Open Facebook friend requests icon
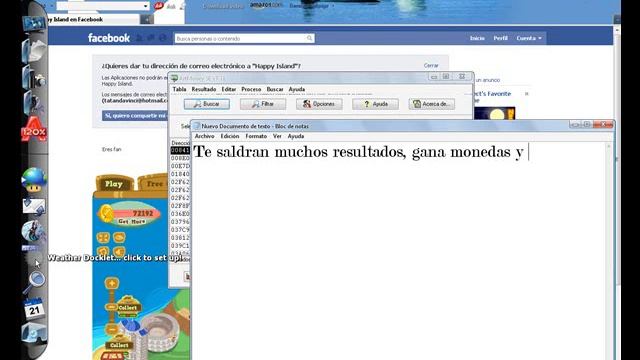 [139, 38]
